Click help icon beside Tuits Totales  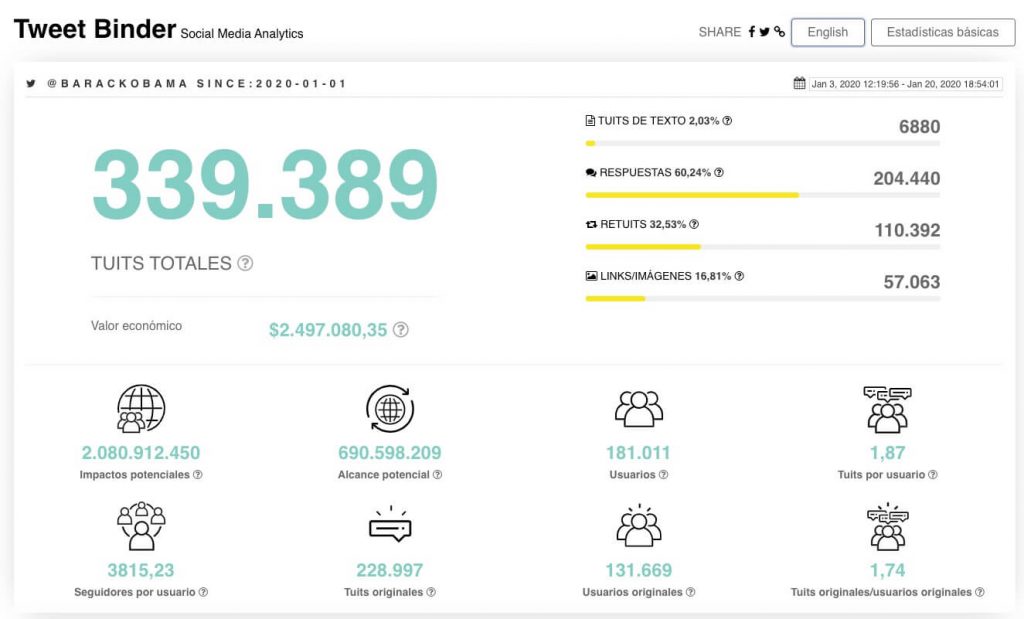pos(245,263)
